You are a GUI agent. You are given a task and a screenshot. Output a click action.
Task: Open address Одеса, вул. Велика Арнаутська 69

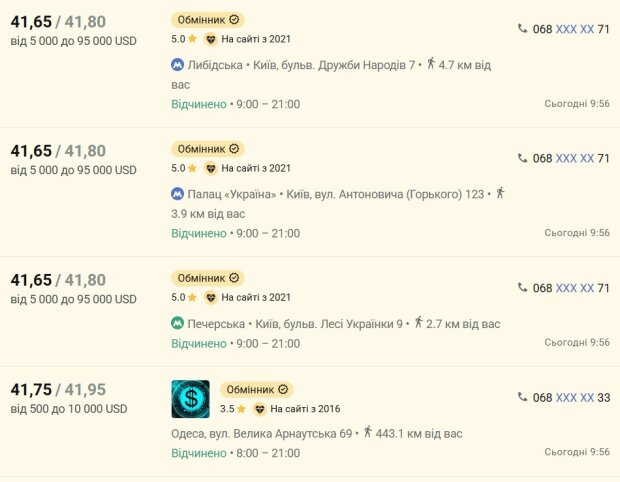click(262, 434)
